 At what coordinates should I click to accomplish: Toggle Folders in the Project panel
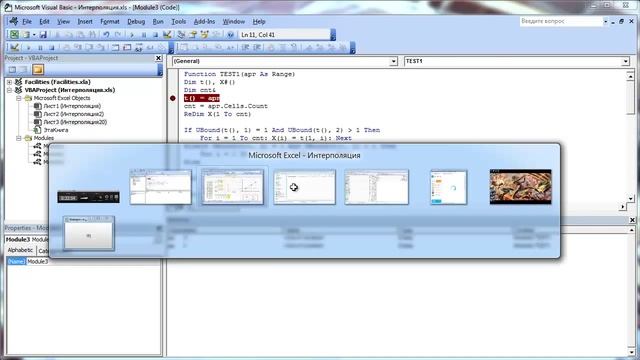[x=38, y=70]
